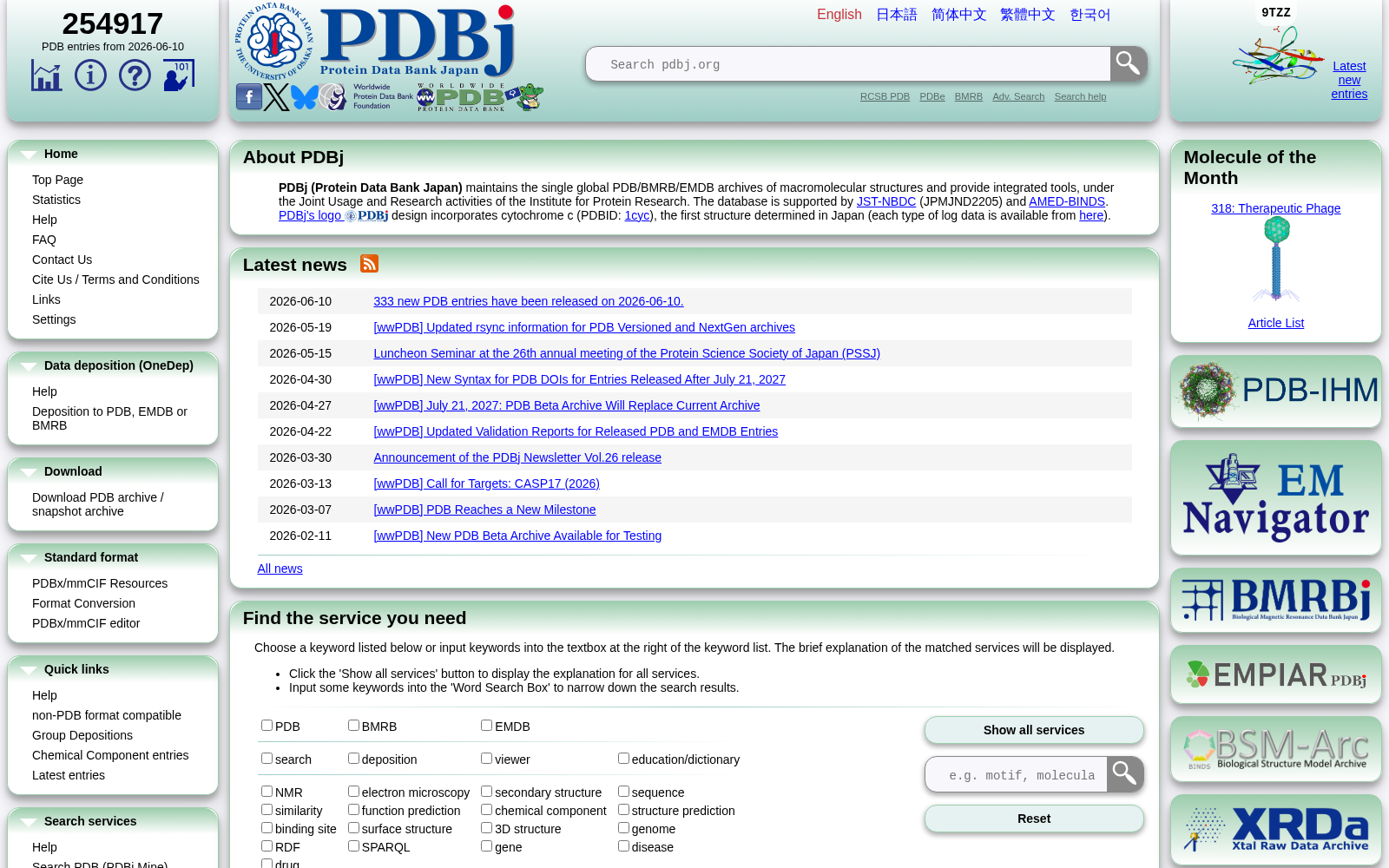
Task: Click the Therapeutic Phage molecule image
Action: click(1276, 260)
